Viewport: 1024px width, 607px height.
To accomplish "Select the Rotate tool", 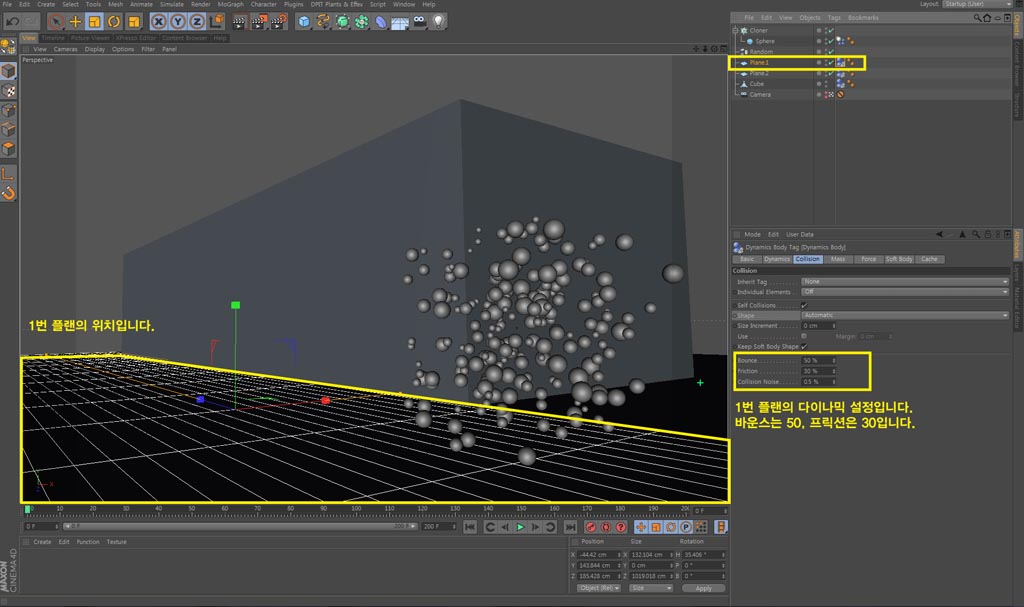I will (x=113, y=21).
